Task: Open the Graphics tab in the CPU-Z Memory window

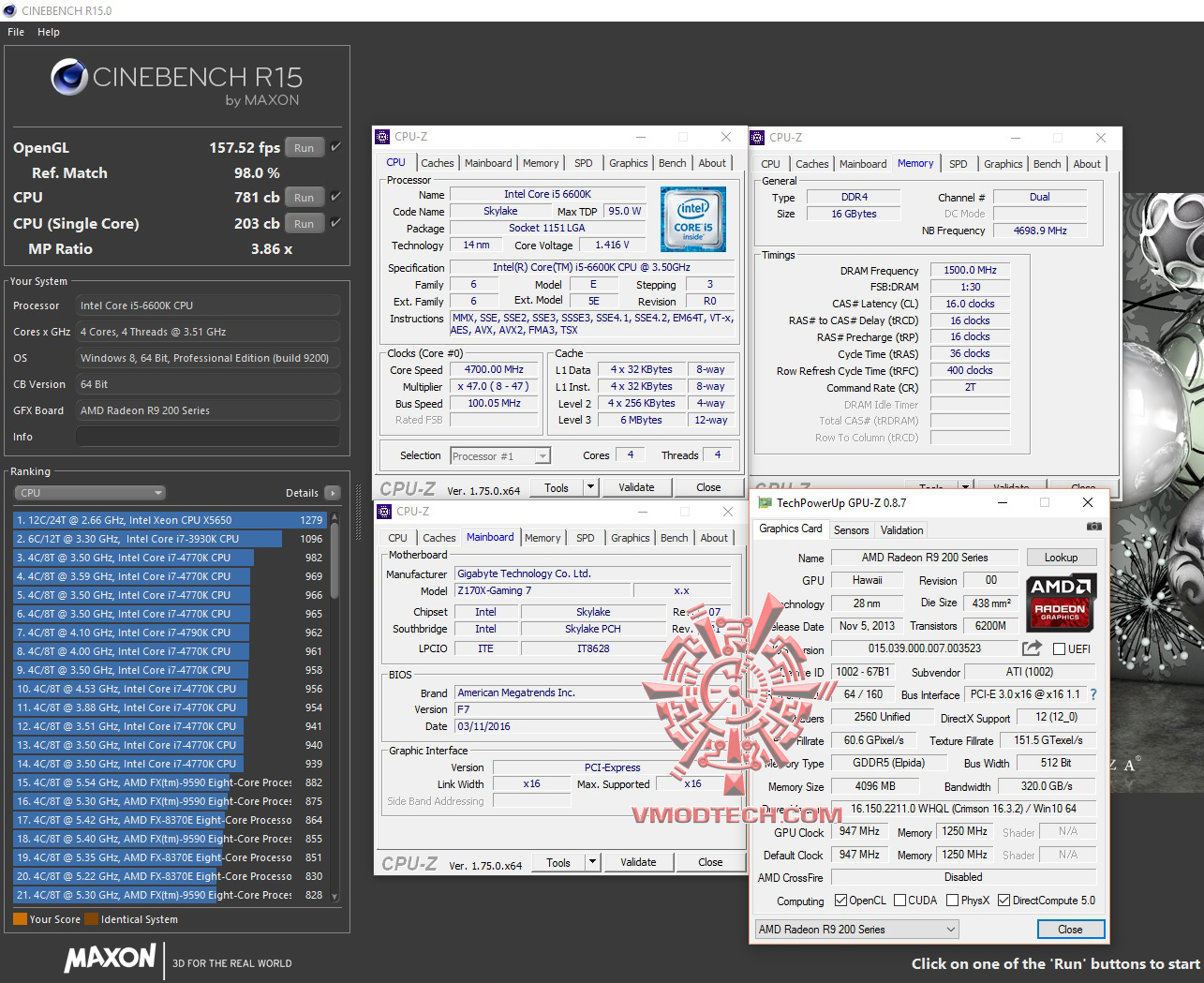Action: tap(1003, 164)
